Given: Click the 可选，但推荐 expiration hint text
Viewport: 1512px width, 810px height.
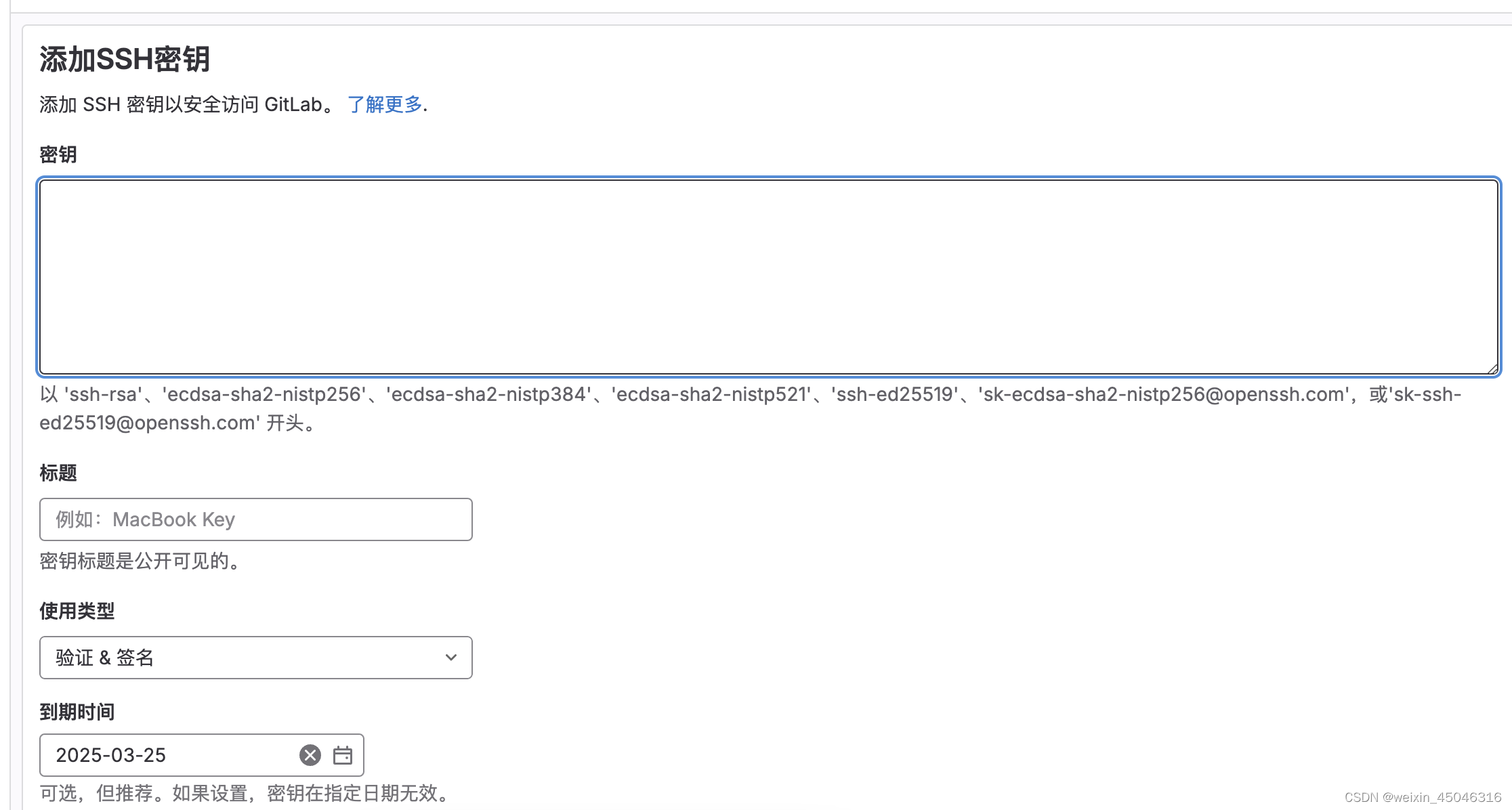Looking at the screenshot, I should tap(247, 793).
